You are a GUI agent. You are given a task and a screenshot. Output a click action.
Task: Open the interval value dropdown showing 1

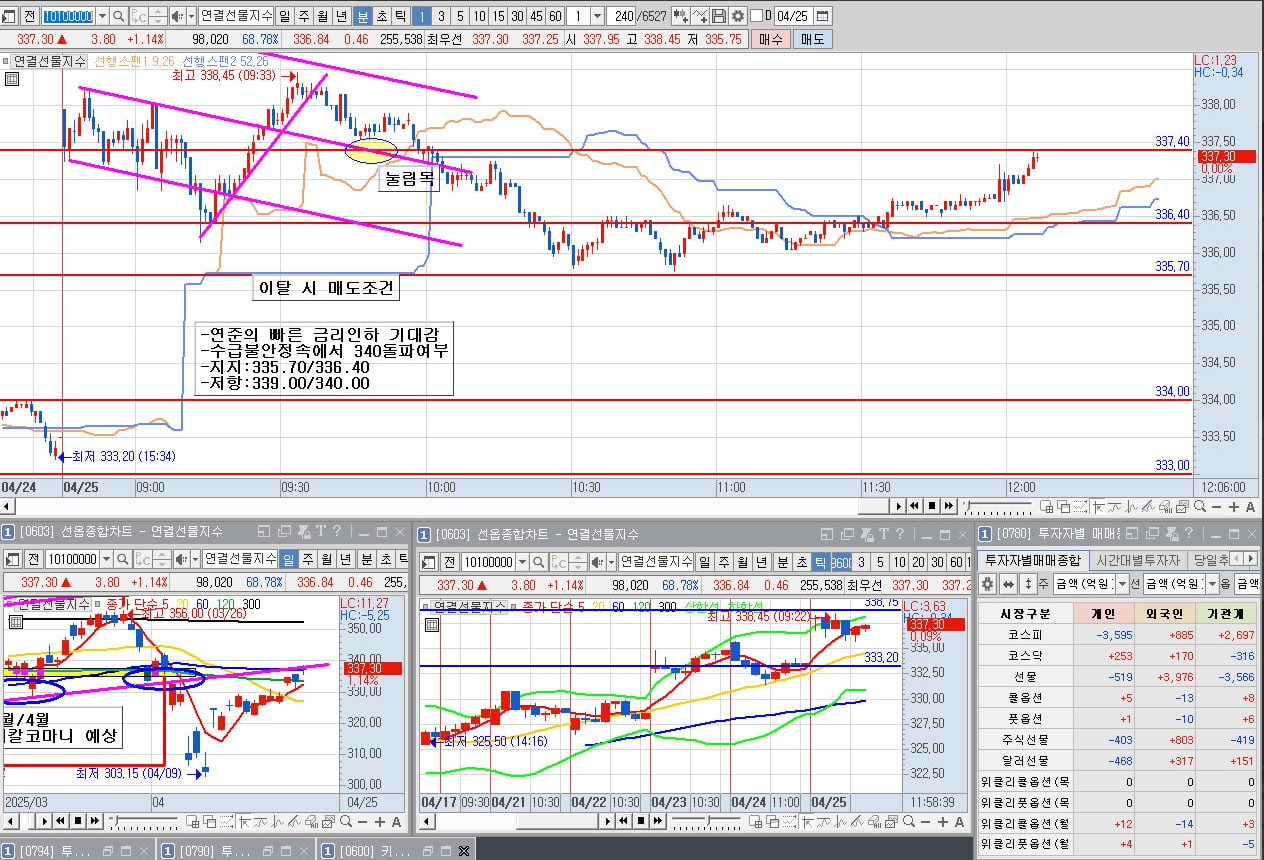597,16
